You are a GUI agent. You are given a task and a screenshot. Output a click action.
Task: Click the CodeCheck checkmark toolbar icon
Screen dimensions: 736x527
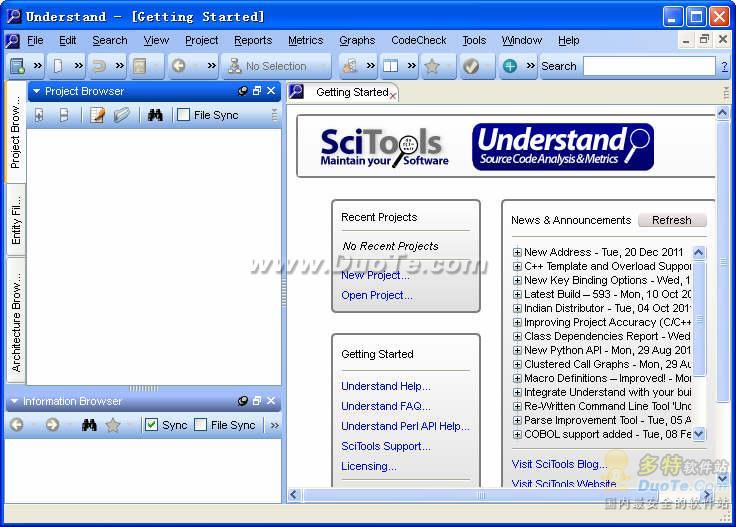[471, 66]
